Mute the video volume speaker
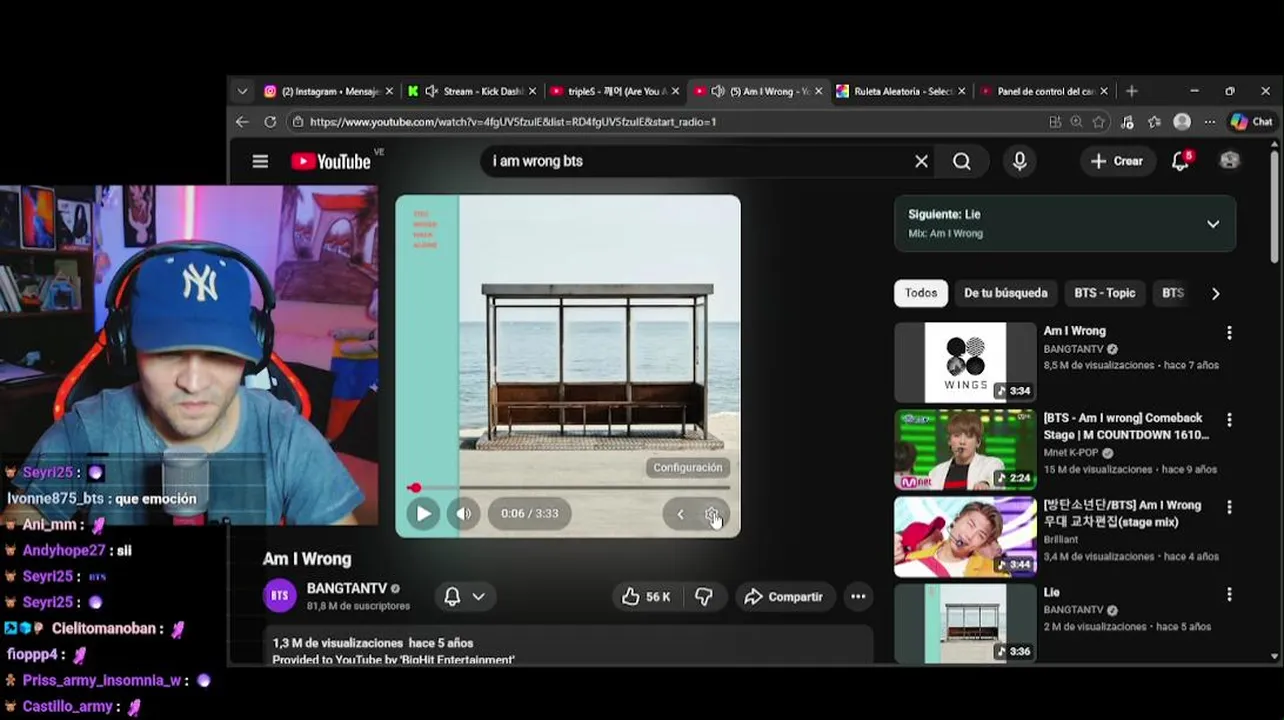1284x720 pixels. click(x=464, y=513)
